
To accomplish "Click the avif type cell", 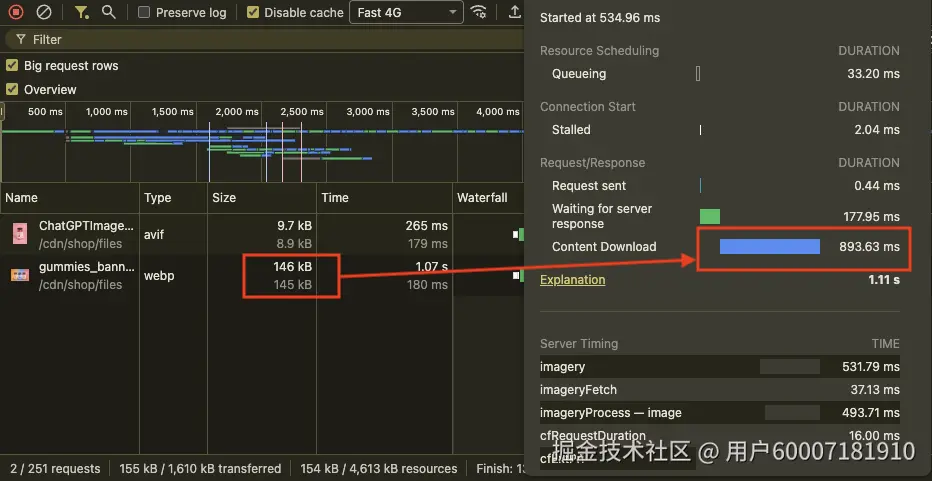I will tap(155, 234).
